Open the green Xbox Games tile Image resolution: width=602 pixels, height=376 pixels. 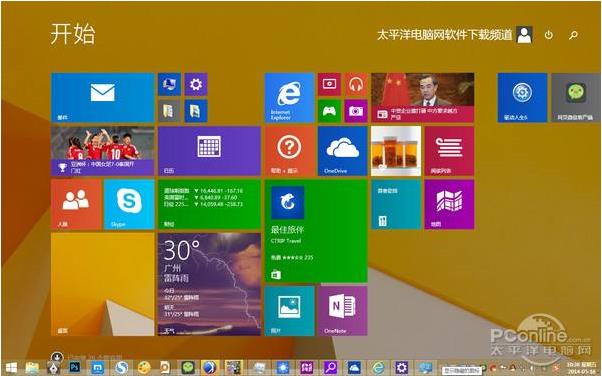click(x=329, y=111)
